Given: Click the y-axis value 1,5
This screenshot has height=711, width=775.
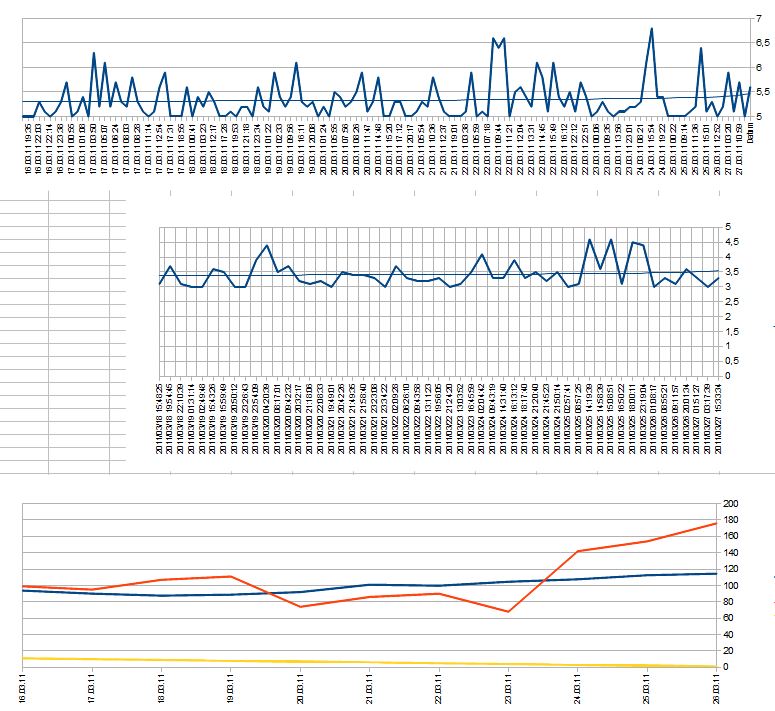Looking at the screenshot, I should (x=732, y=332).
